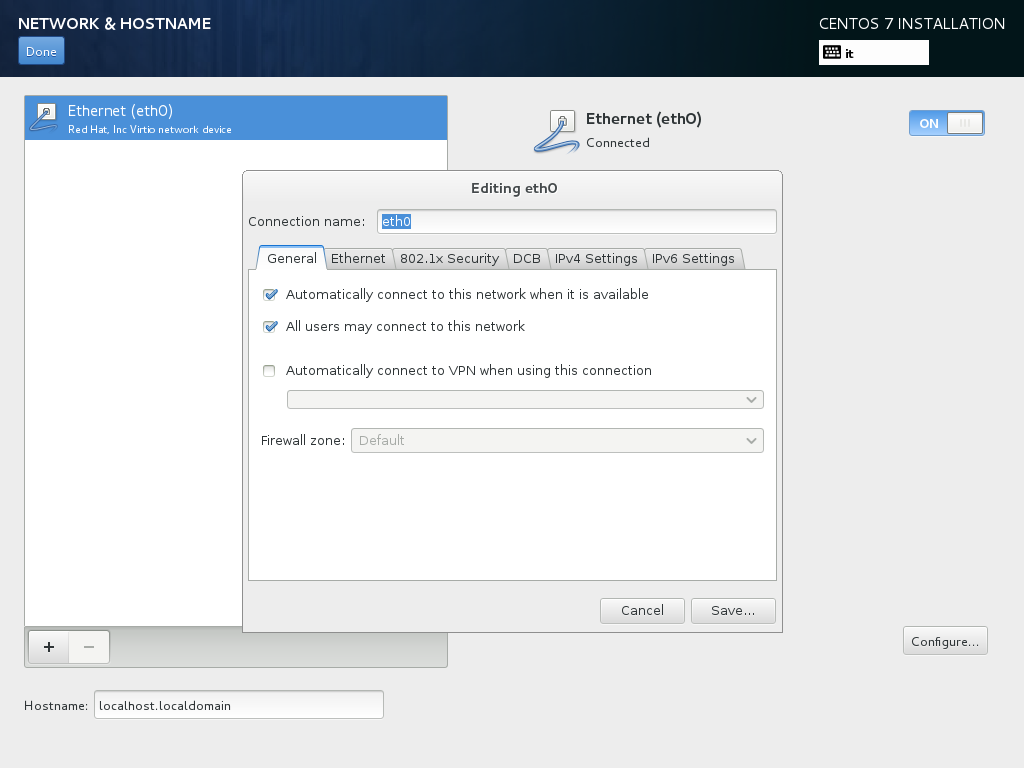Click the Done button
The image size is (1024, 768).
pos(41,52)
